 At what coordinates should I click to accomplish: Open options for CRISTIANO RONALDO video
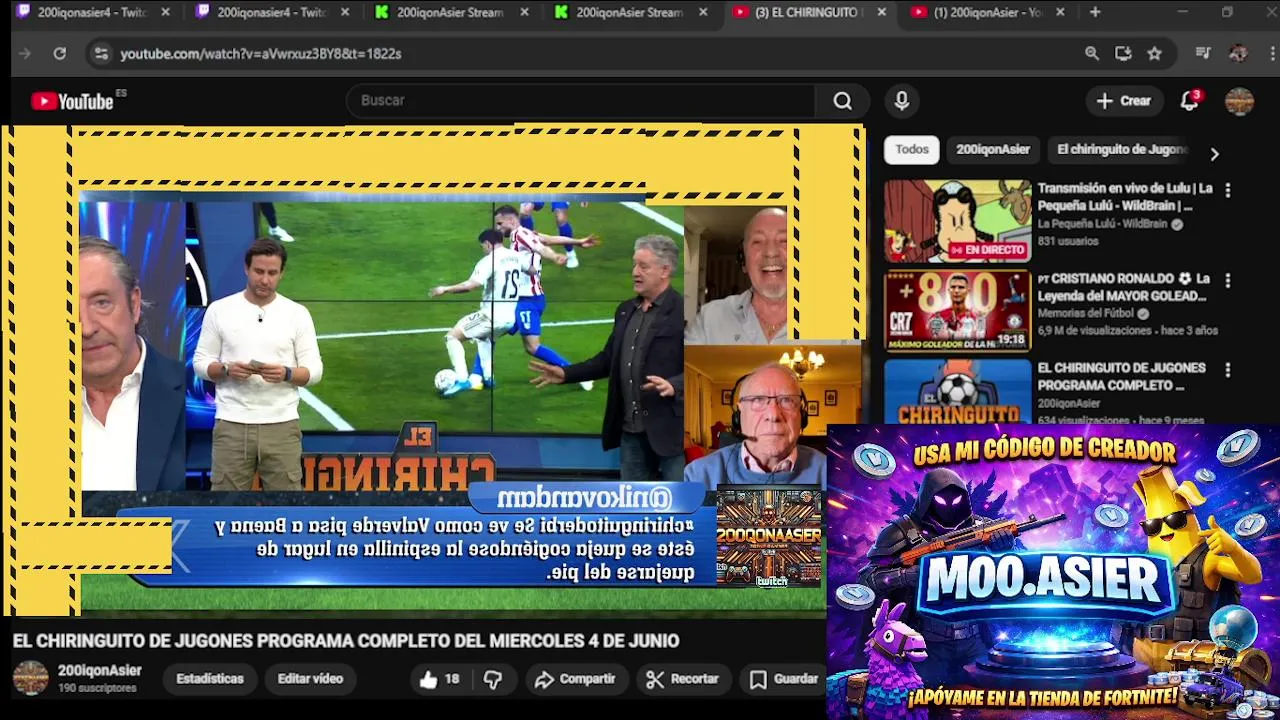pyautogui.click(x=1227, y=281)
